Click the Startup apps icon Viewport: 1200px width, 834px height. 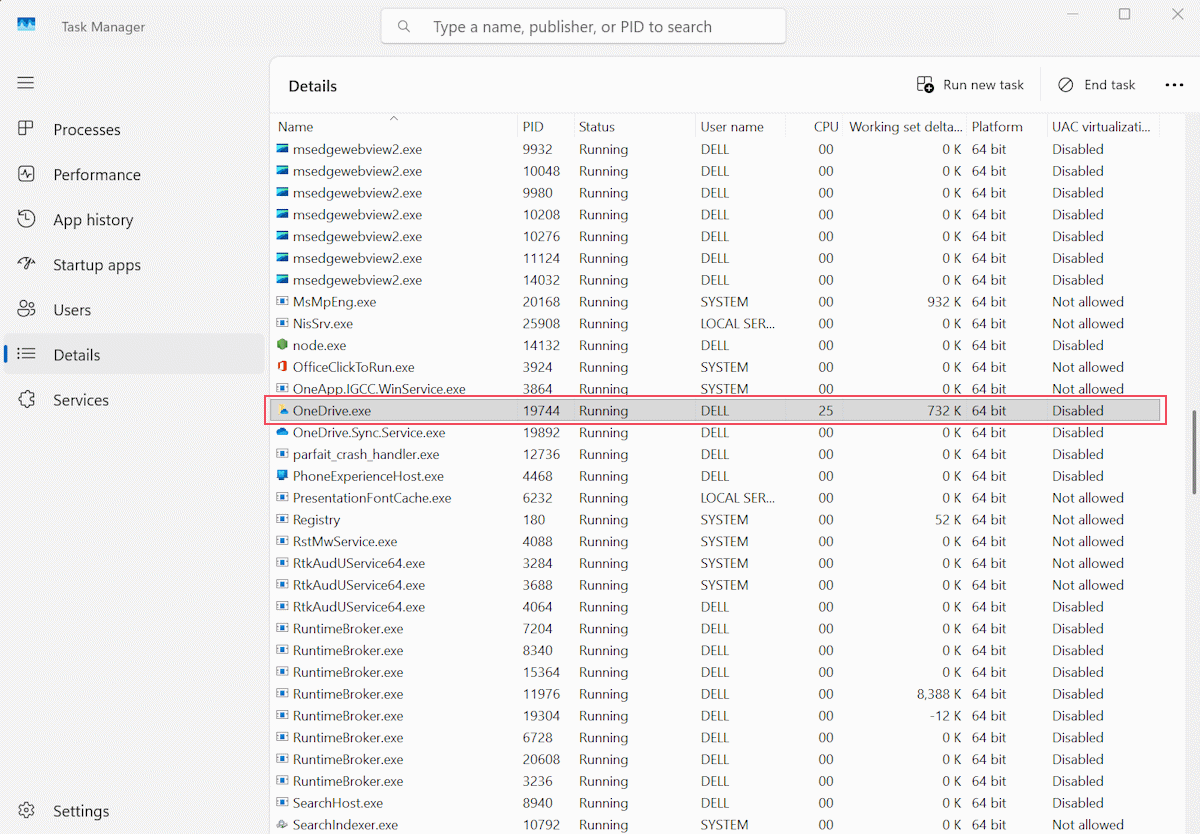click(x=27, y=264)
